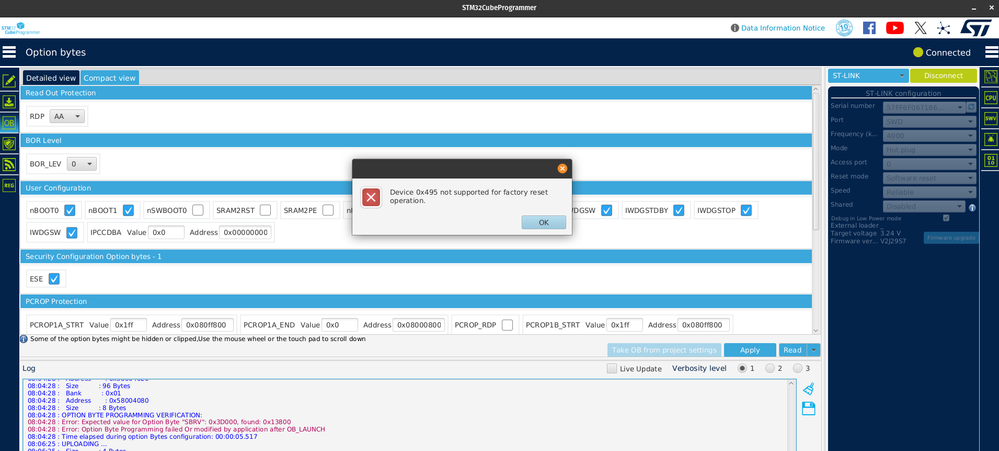Open fault analyzer bug icon
This screenshot has height=451, width=999.
[991, 139]
